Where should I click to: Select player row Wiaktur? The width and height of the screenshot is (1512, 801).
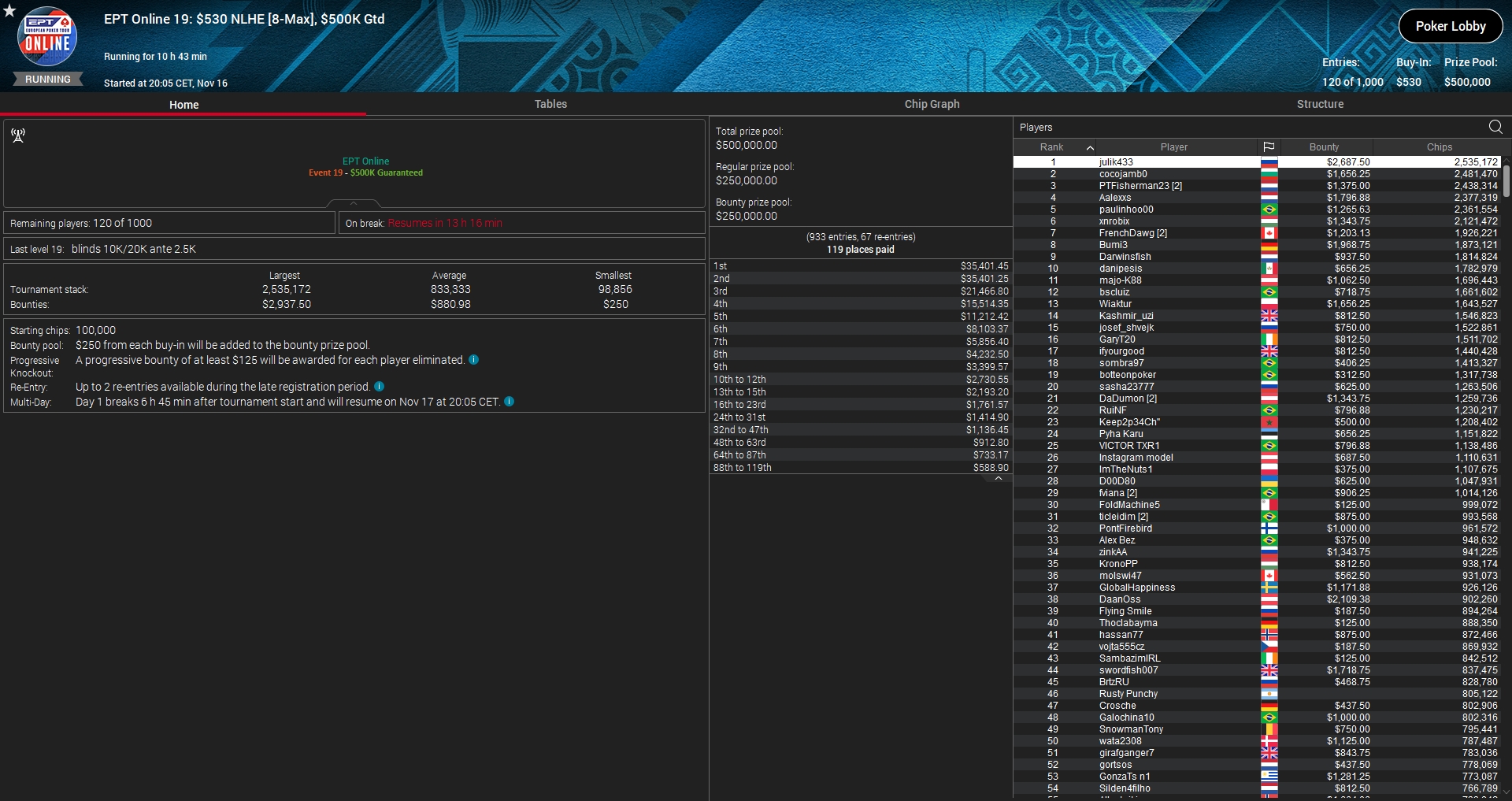[x=1257, y=304]
